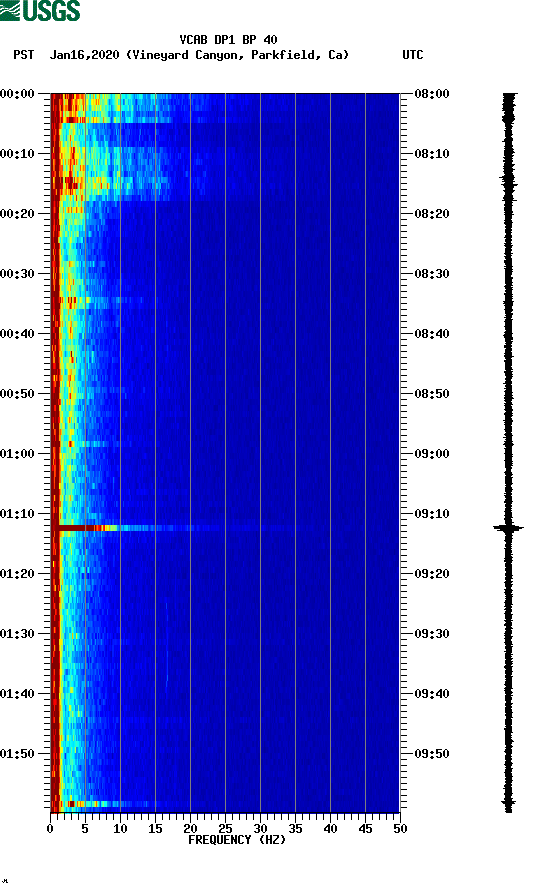Click the UTC time label 09:20
This screenshot has height=892, width=552.
pyautogui.click(x=432, y=574)
